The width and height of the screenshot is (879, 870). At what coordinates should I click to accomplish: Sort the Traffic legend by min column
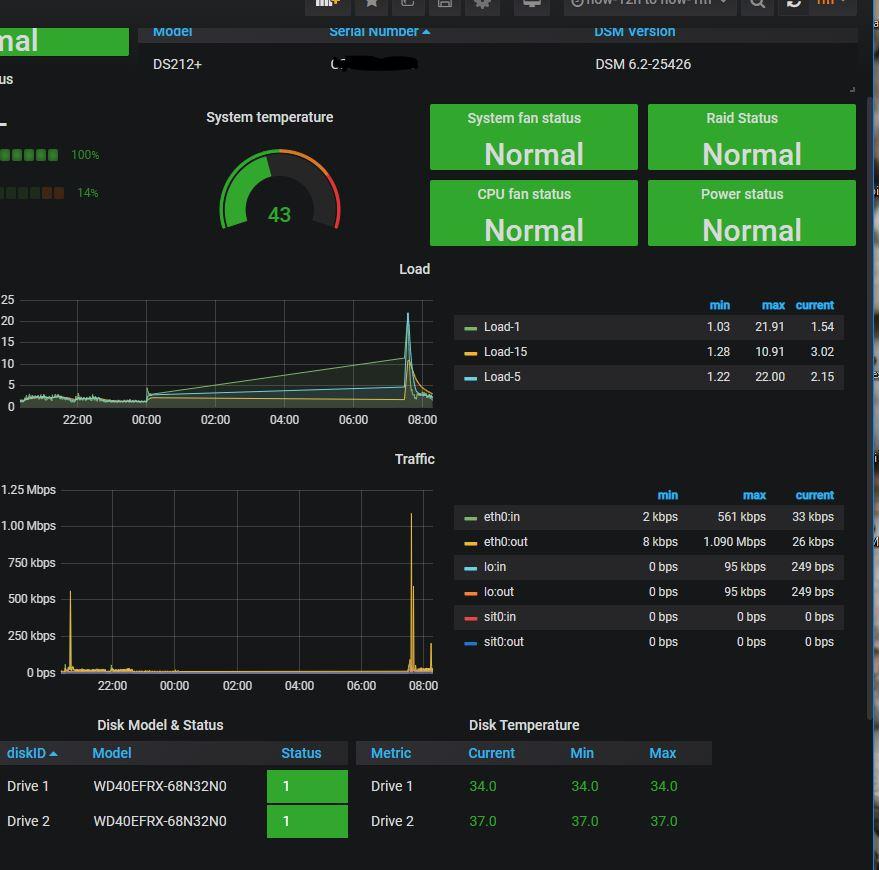667,496
